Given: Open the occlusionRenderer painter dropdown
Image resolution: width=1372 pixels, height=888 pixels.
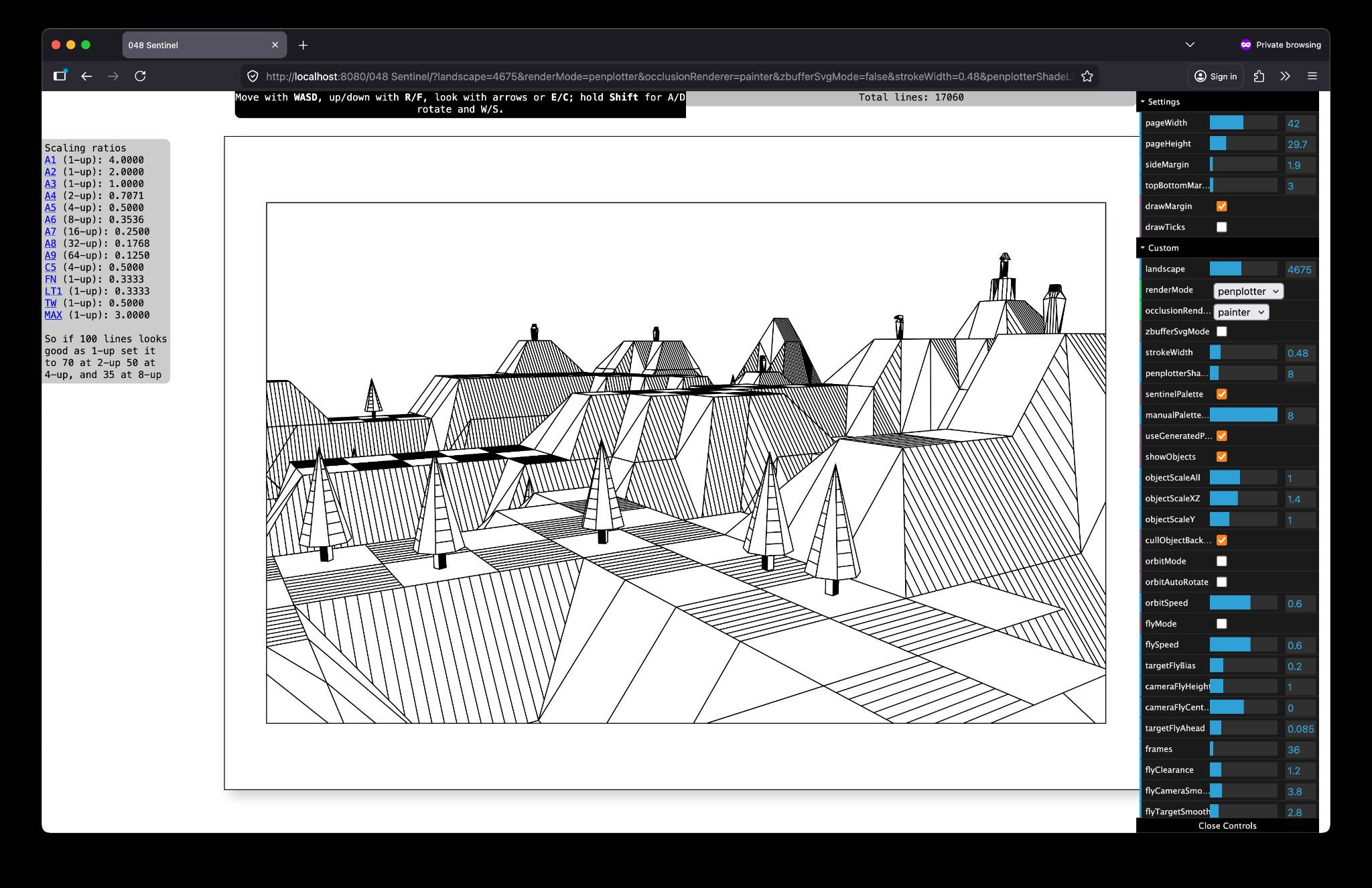Looking at the screenshot, I should [1241, 312].
